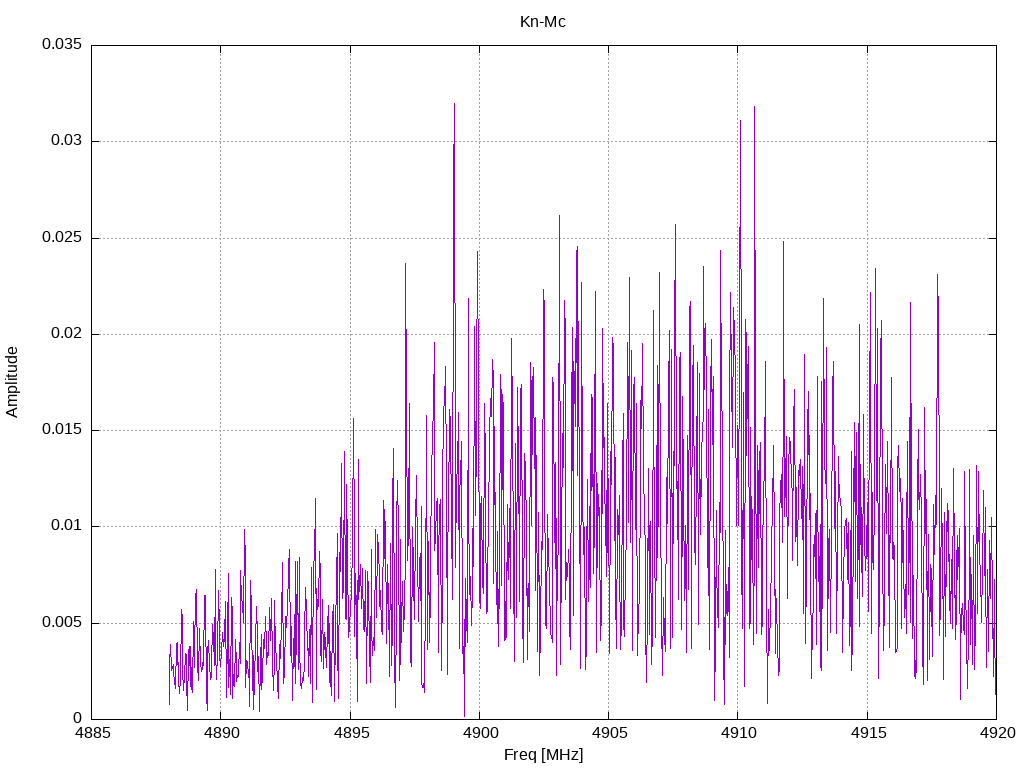The height and width of the screenshot is (768, 1024).
Task: Click the 0.015 y-axis tick label
Action: (62, 429)
